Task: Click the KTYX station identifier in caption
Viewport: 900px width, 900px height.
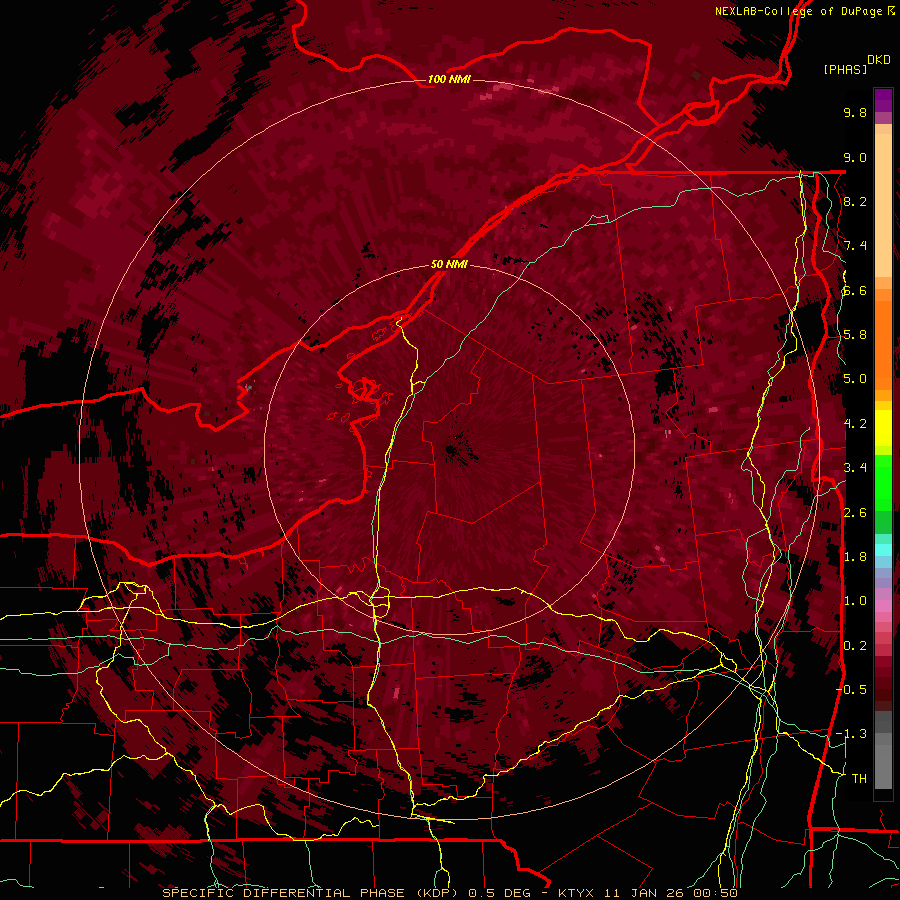Action: 577,893
